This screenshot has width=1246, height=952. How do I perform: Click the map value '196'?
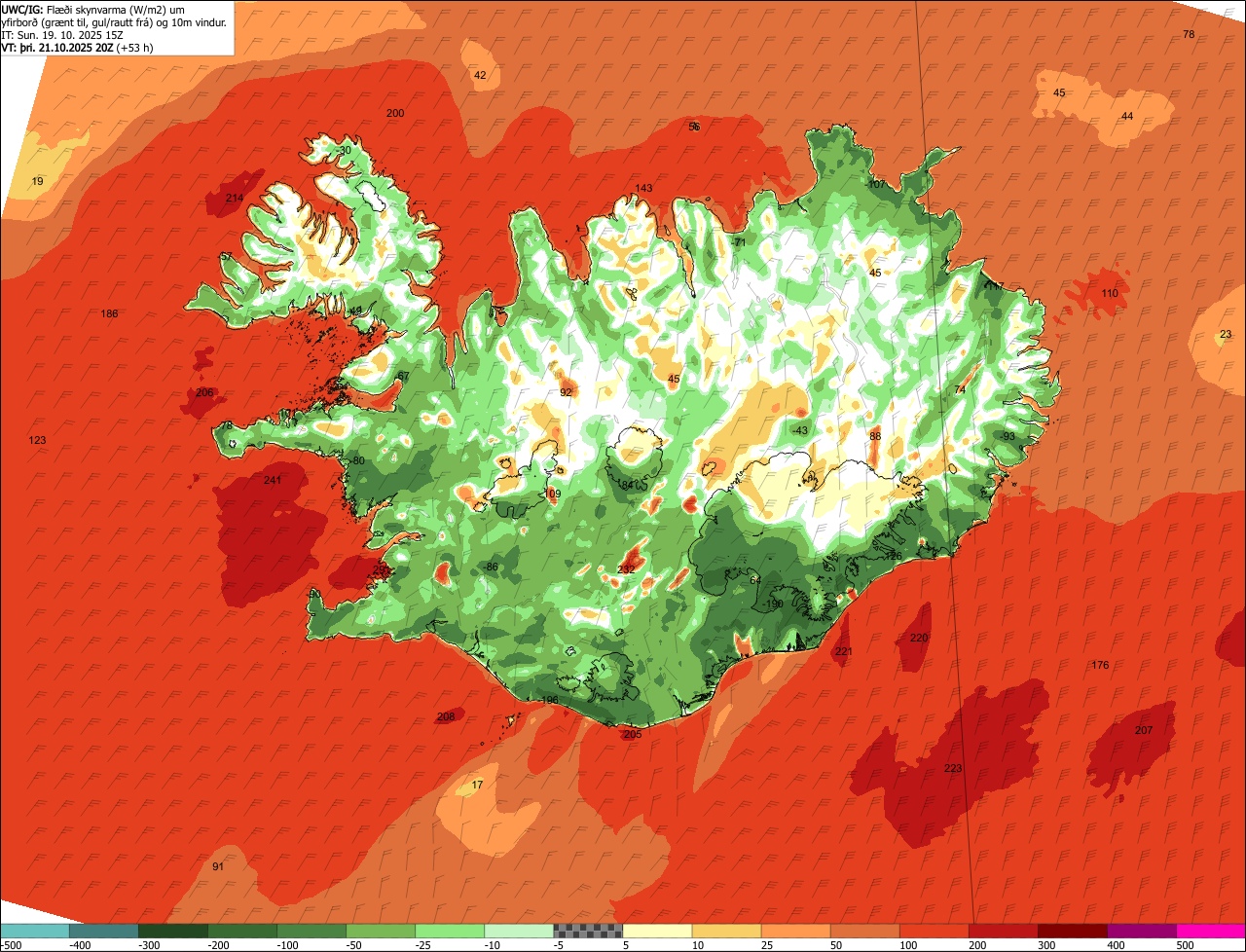550,701
